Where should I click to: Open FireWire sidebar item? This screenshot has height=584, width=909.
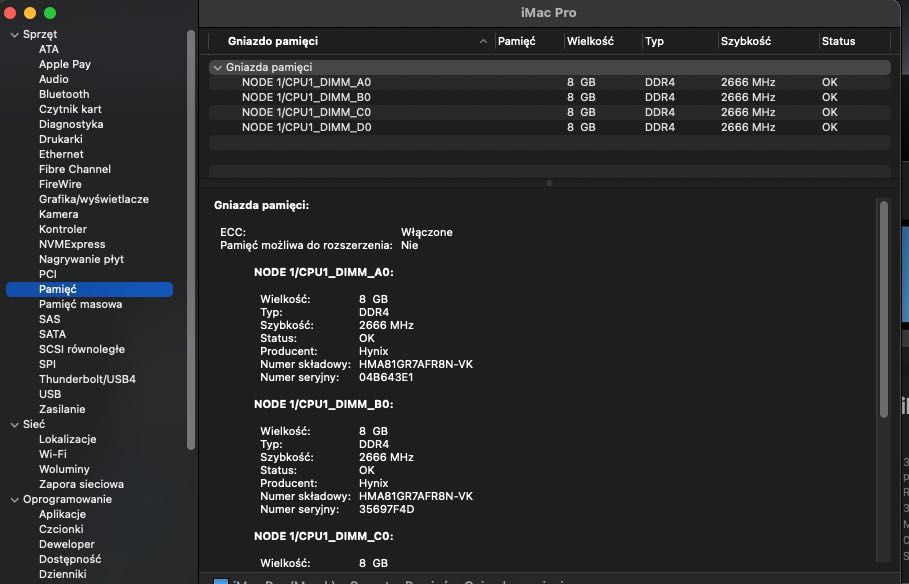pos(60,184)
